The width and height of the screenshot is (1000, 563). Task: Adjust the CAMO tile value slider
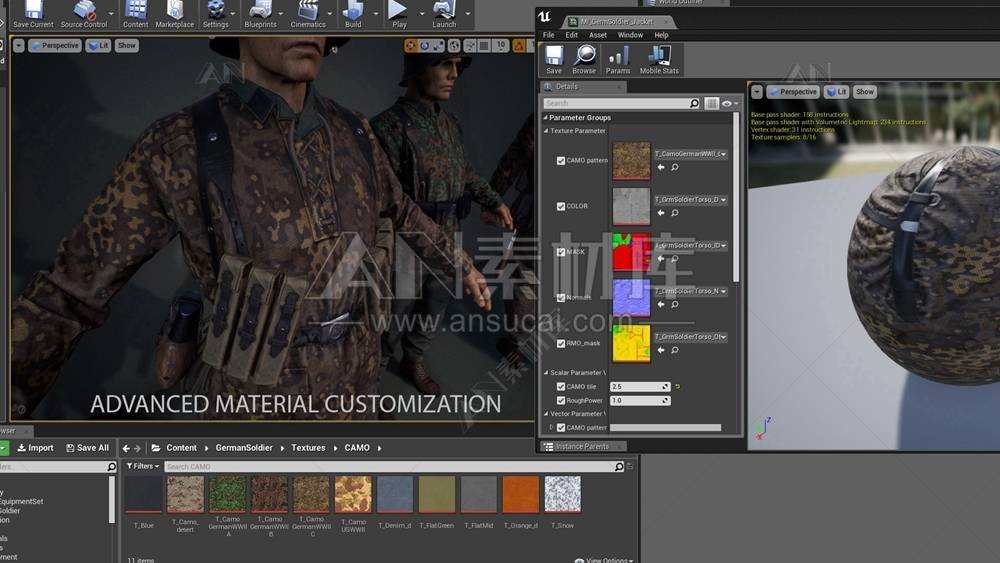[640, 386]
